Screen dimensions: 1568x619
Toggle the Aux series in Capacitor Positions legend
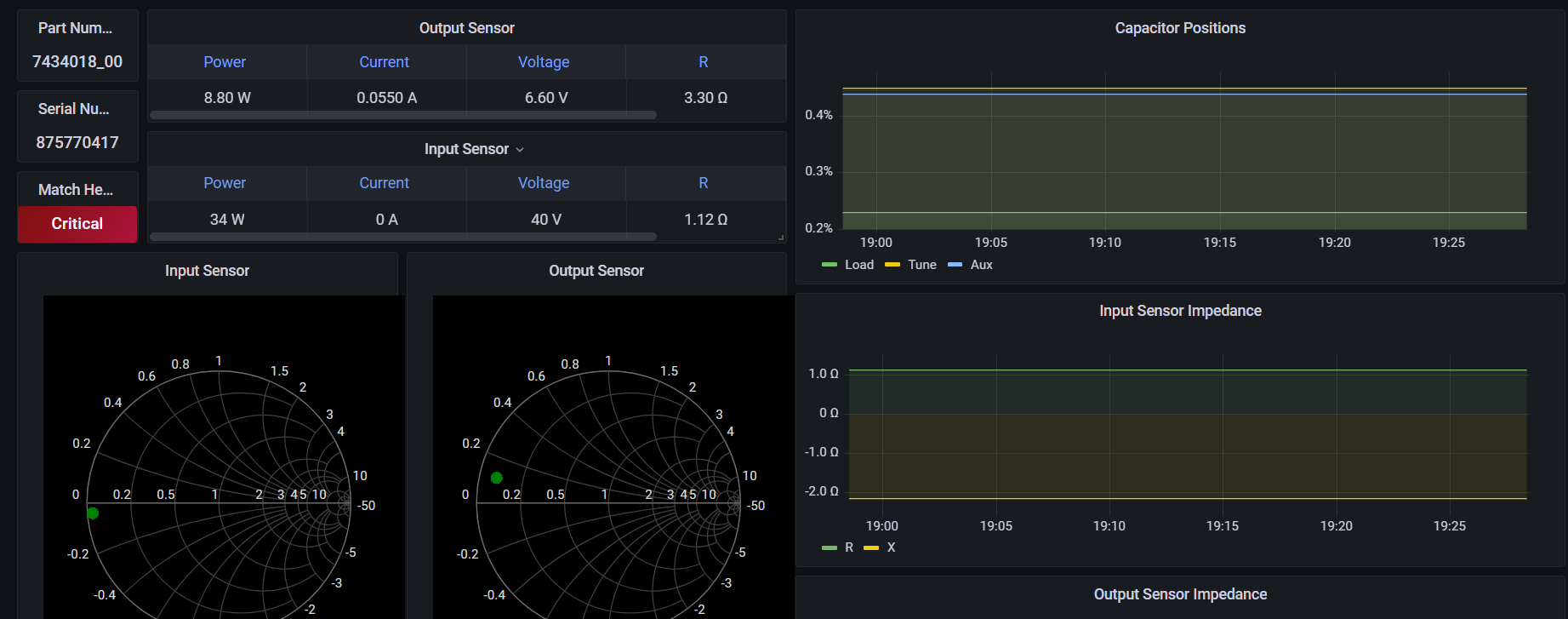point(982,265)
